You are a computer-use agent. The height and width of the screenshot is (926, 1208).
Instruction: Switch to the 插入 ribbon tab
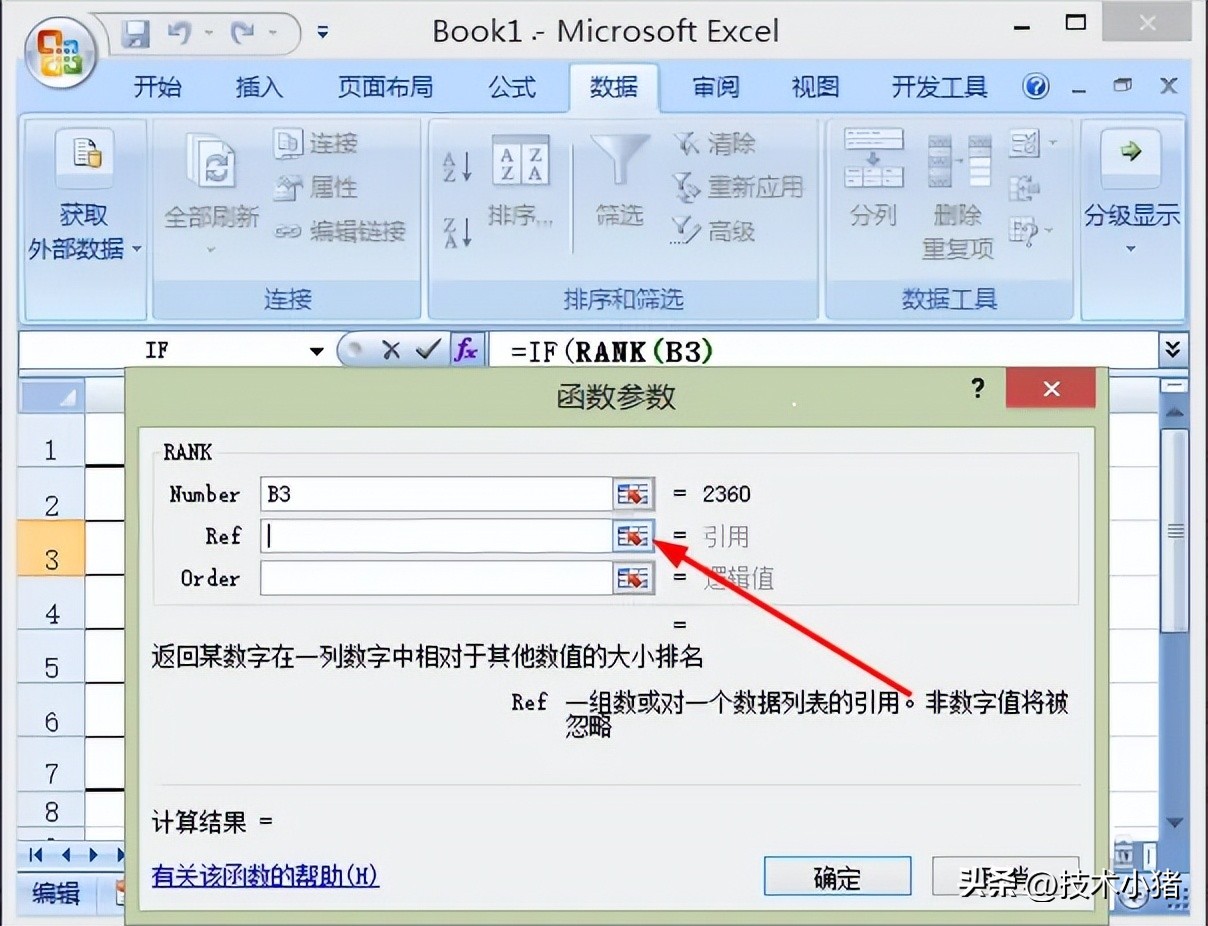pyautogui.click(x=259, y=88)
